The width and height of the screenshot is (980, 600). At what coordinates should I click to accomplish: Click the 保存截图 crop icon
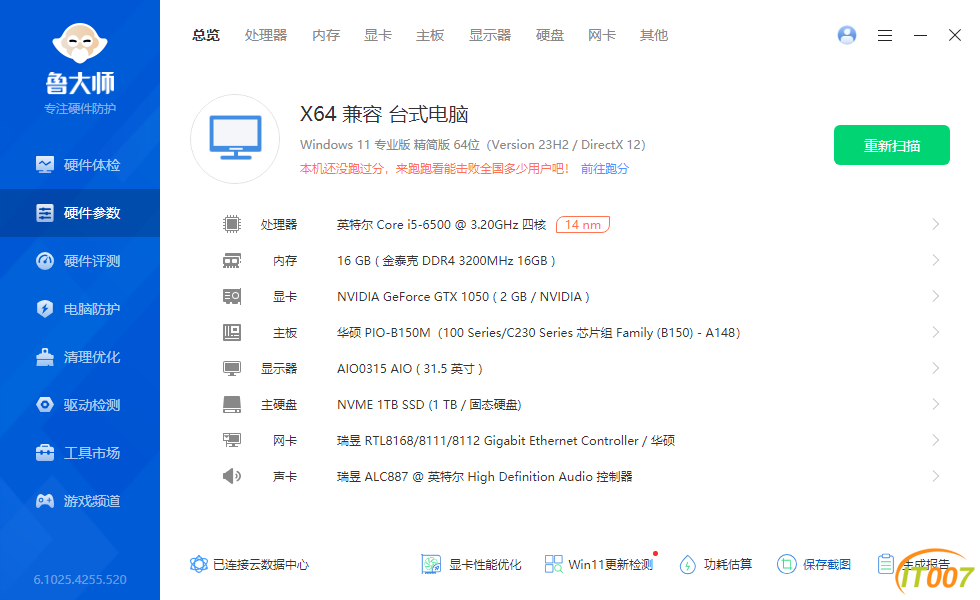[x=786, y=564]
